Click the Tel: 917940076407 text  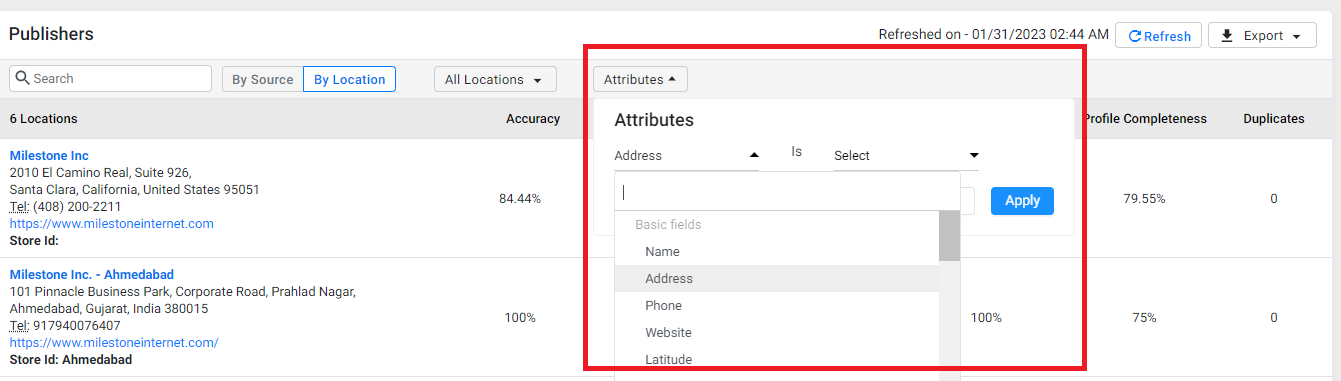click(x=65, y=326)
